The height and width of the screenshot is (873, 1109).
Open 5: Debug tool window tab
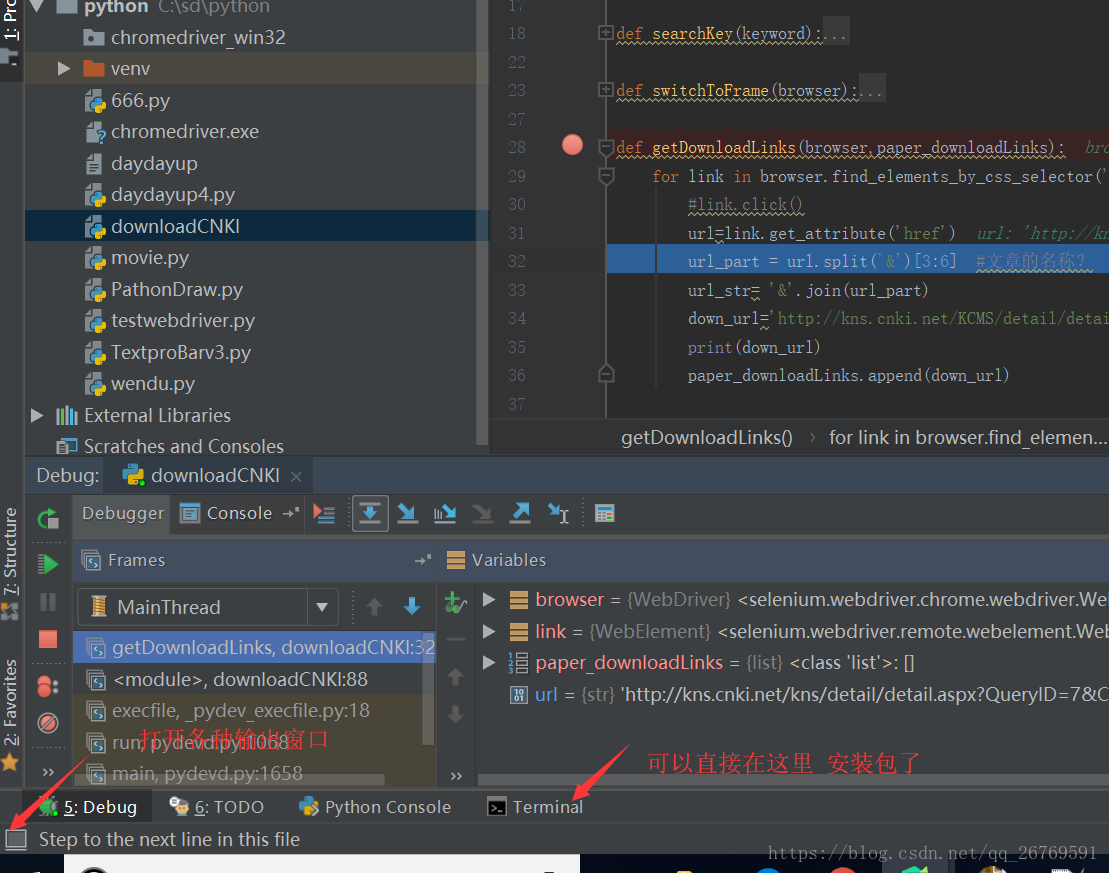tap(88, 807)
